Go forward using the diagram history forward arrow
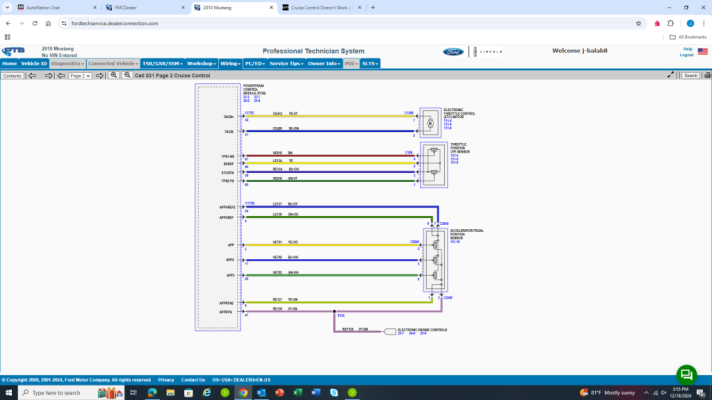The image size is (712, 400). tap(48, 76)
